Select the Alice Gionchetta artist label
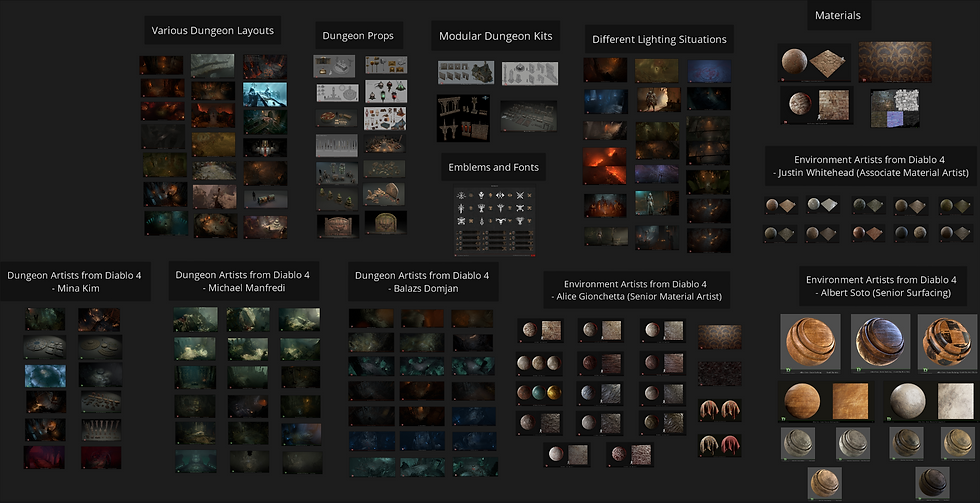The height and width of the screenshot is (503, 980). point(635,291)
